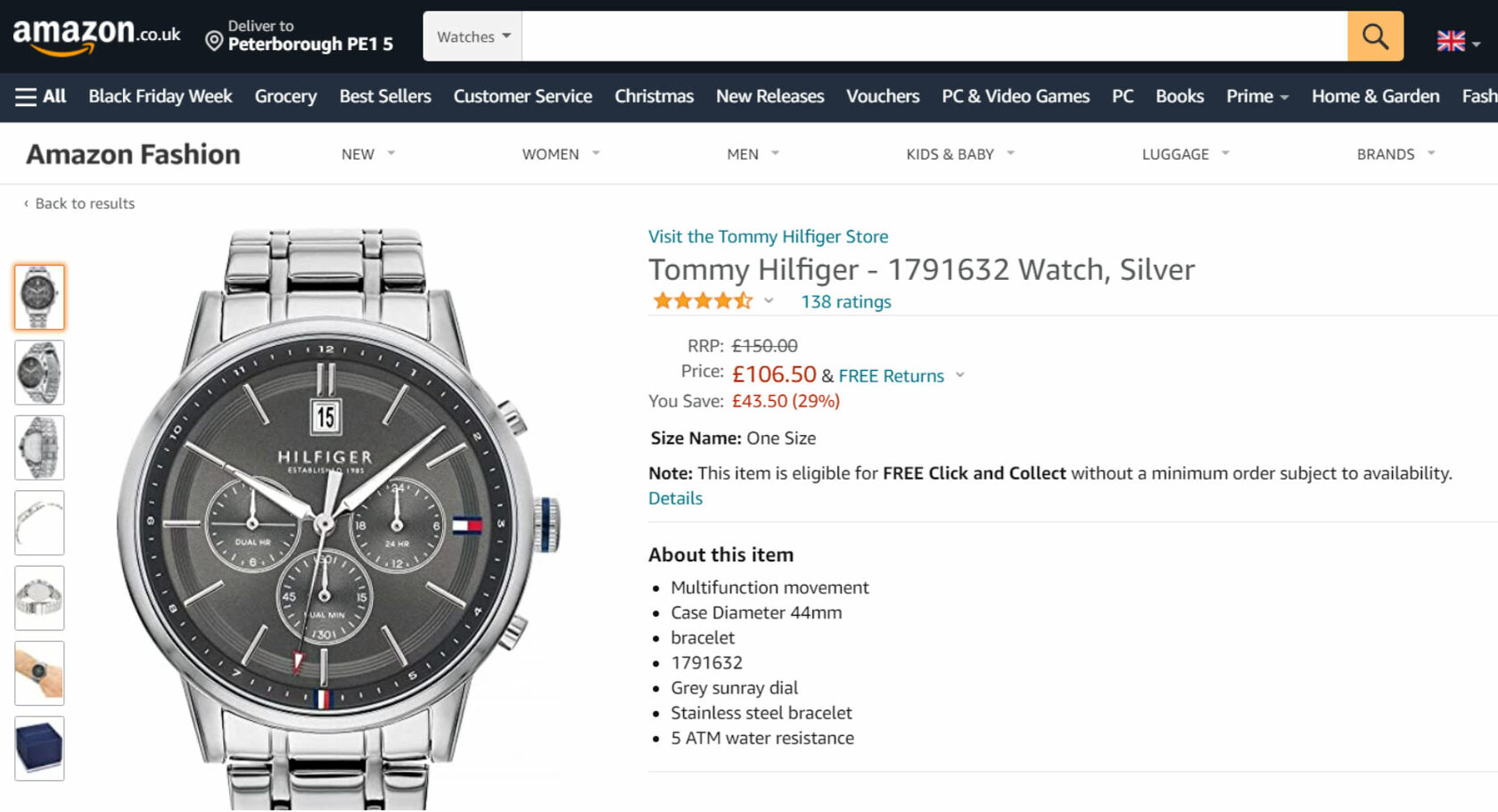Expand the FREE Returns details arrow
The width and height of the screenshot is (1498, 812).
pyautogui.click(x=960, y=375)
